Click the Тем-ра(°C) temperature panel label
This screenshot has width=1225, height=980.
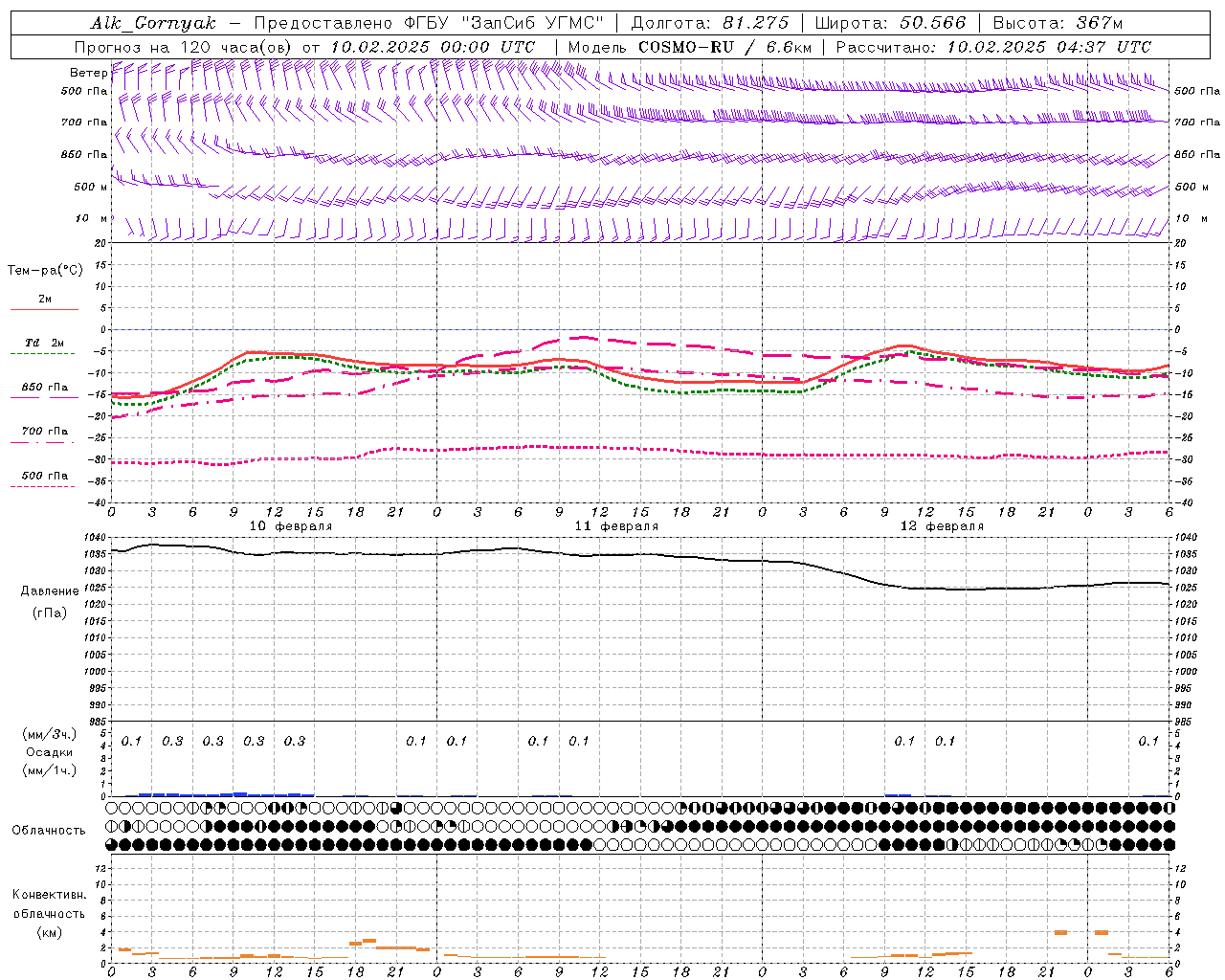[x=45, y=270]
